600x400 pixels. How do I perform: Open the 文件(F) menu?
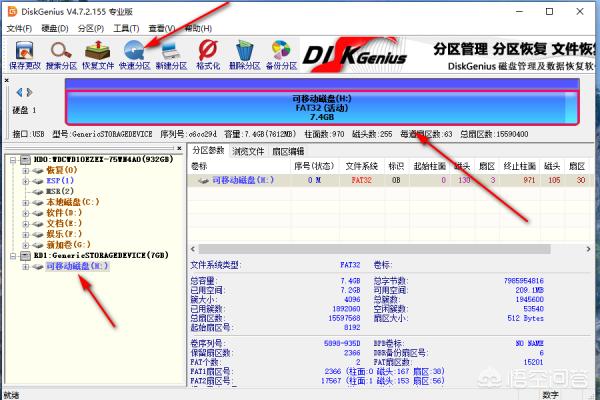(19, 29)
